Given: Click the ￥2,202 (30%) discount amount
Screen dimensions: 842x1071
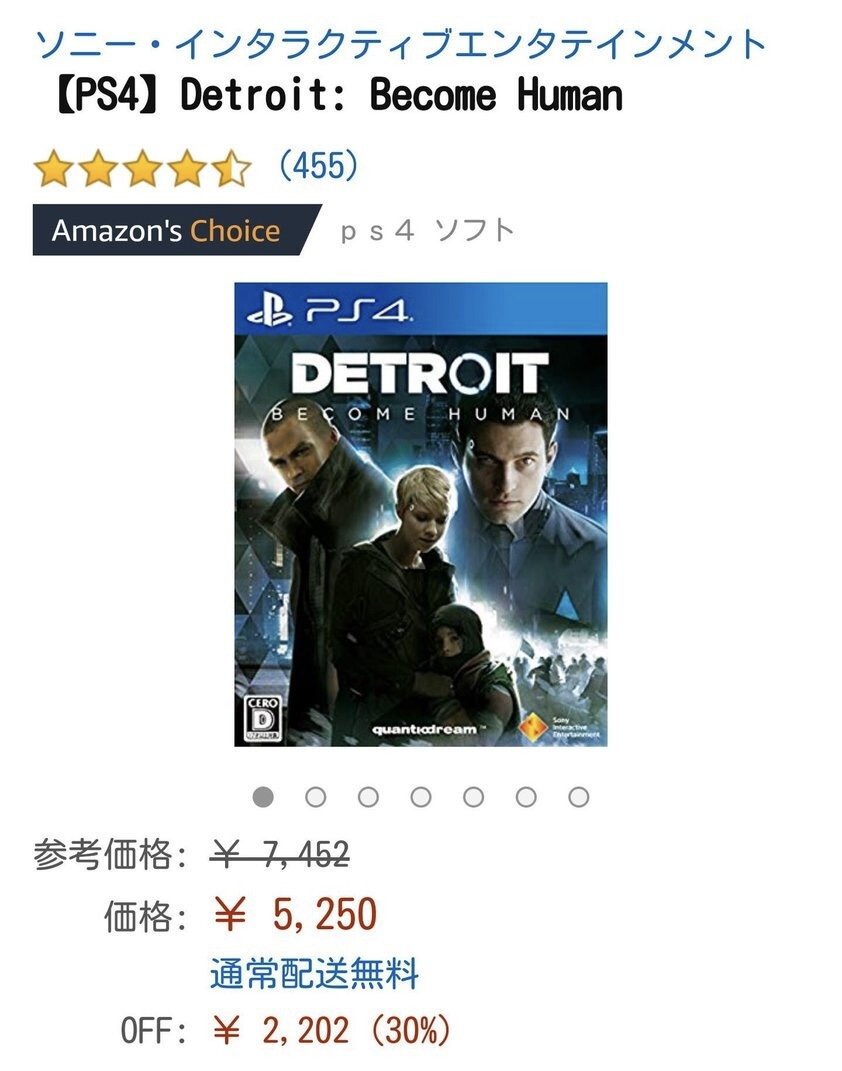Looking at the screenshot, I should pos(331,1031).
